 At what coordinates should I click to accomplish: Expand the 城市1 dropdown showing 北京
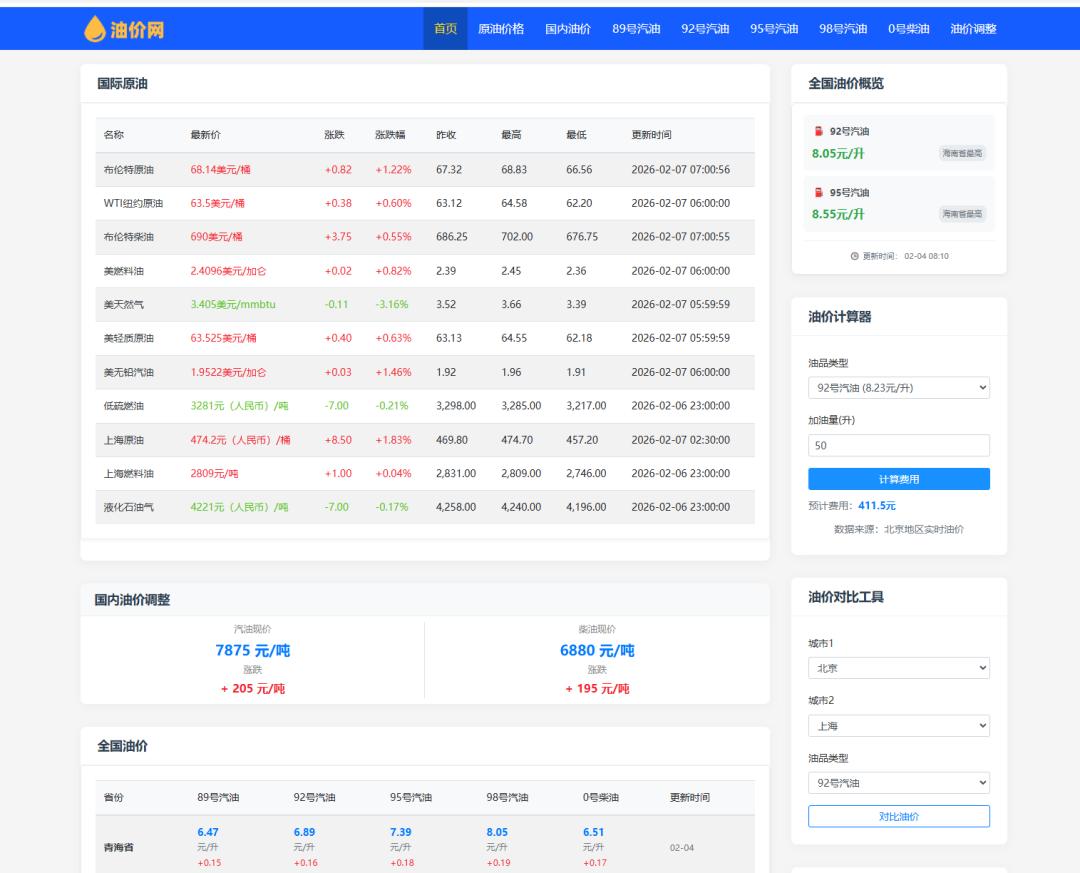(x=898, y=668)
